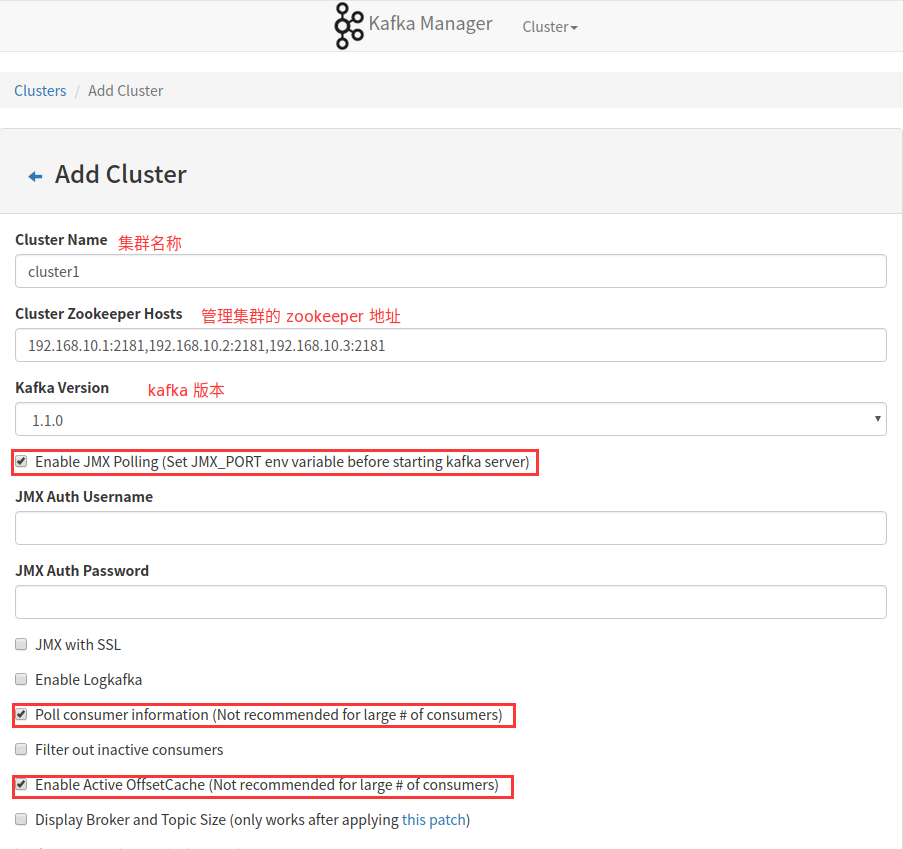Select the Add Cluster breadcrumb item
This screenshot has width=903, height=849.
coord(125,90)
